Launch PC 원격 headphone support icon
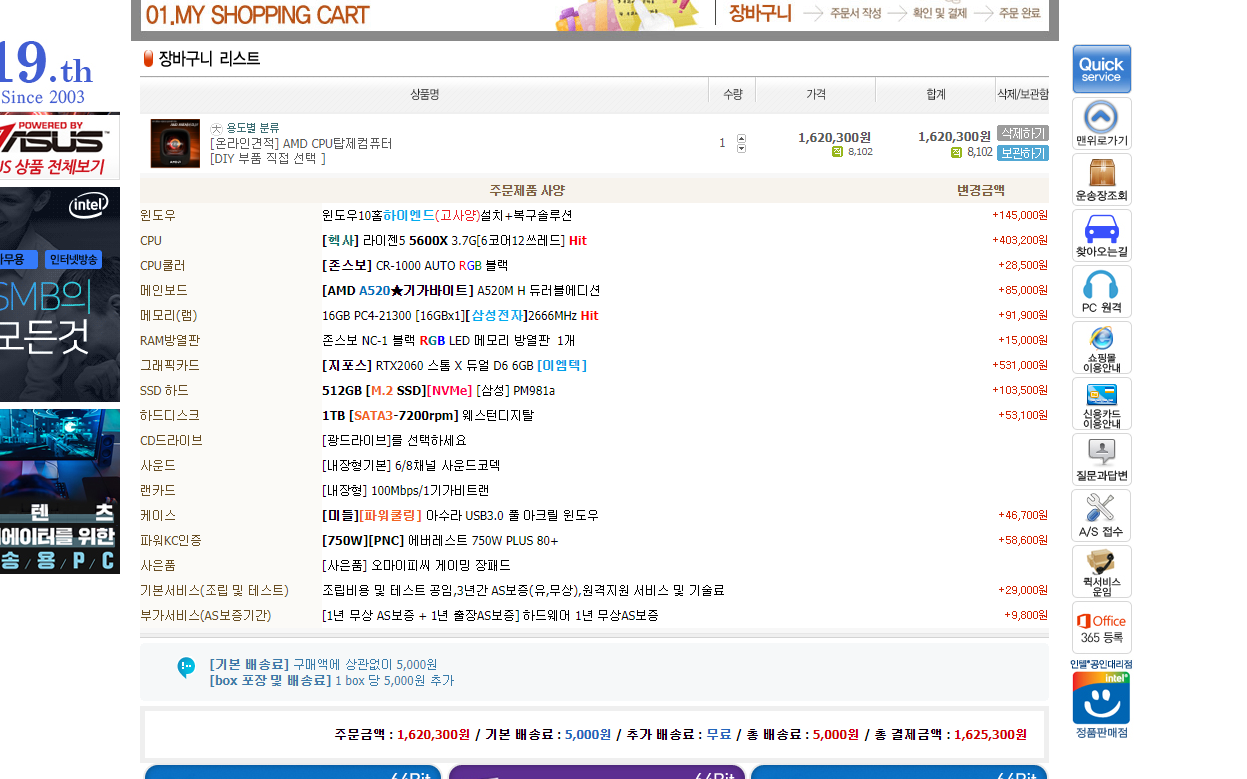Viewport: 1247px width, 779px height. click(x=1101, y=292)
